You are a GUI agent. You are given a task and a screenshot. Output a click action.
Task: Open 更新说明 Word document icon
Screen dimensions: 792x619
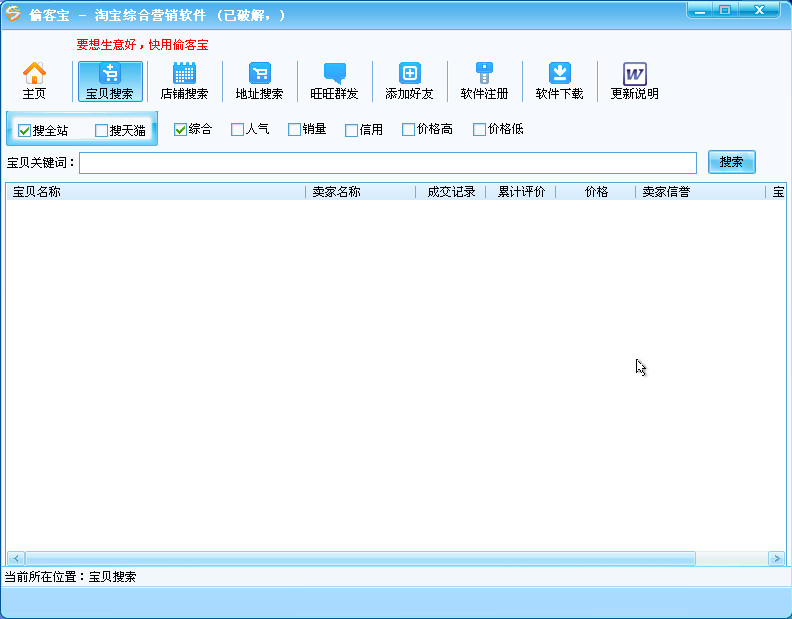coord(635,81)
